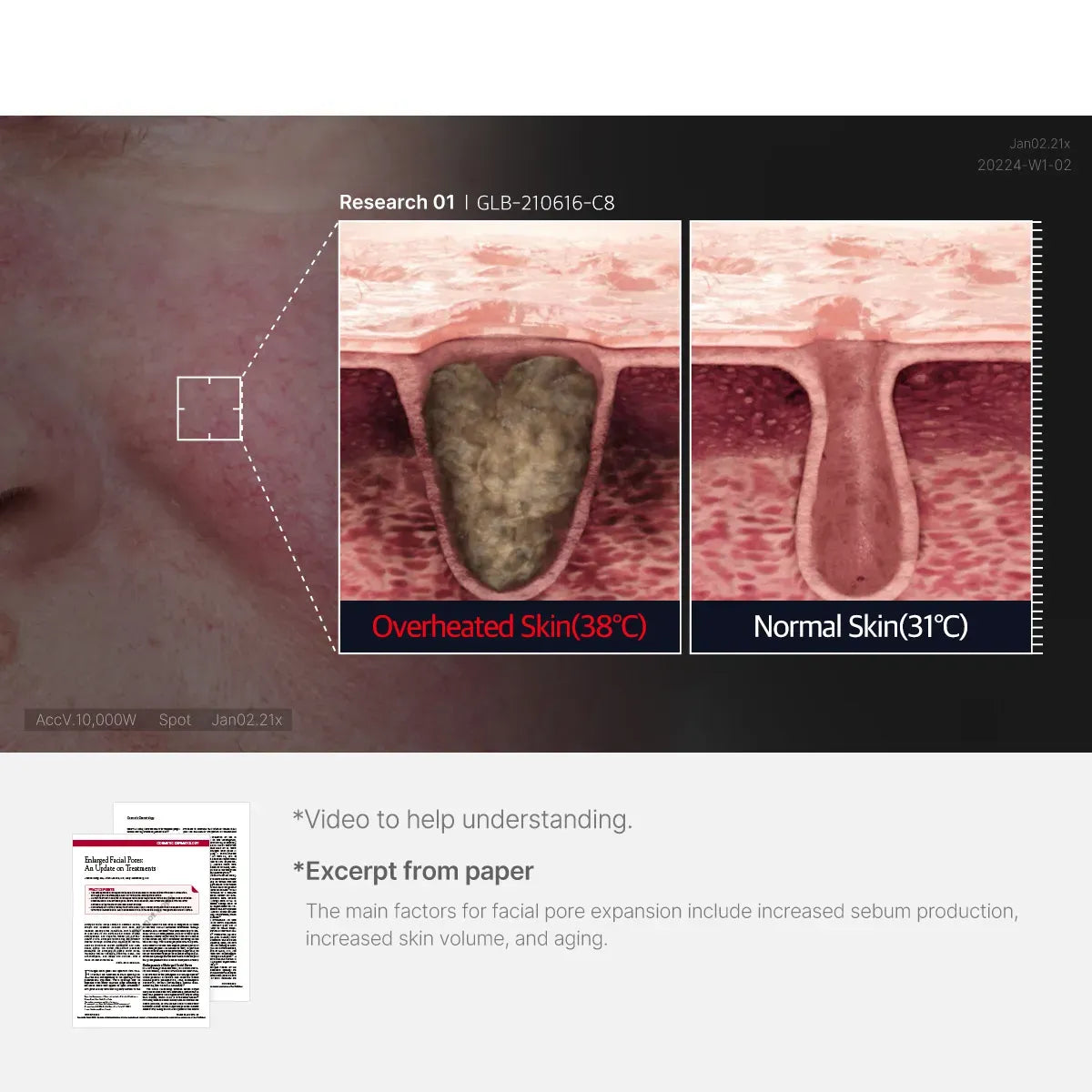Select the 'Normal Skin(31°C)' label
Image resolution: width=1092 pixels, height=1092 pixels.
860,627
